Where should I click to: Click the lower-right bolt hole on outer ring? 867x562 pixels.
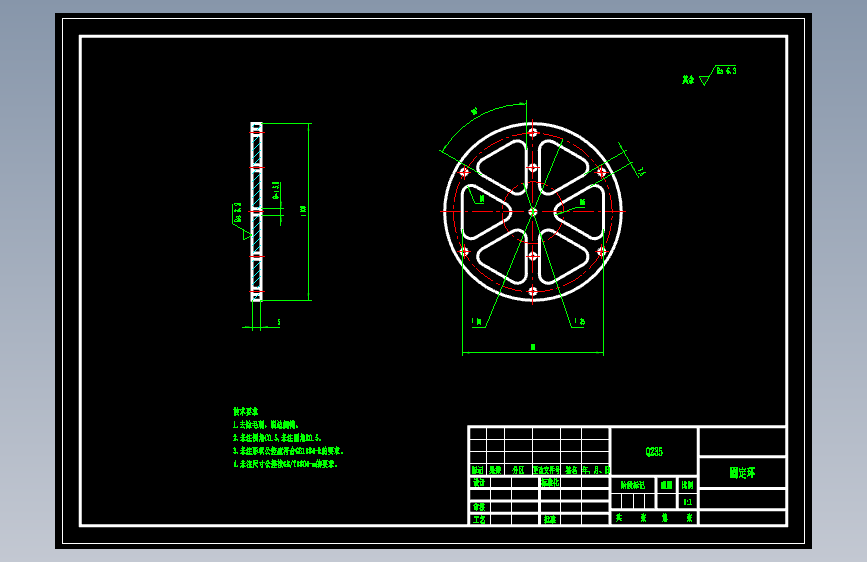point(601,252)
